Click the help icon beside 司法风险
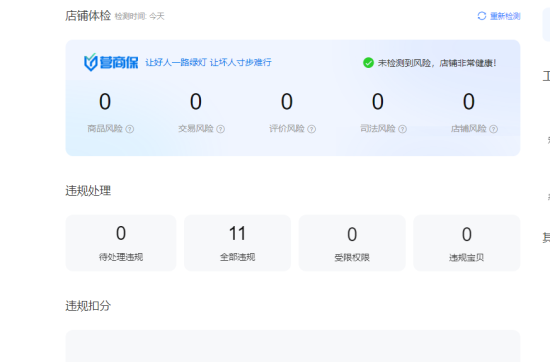Viewport: 550px width, 362px height. 403,129
